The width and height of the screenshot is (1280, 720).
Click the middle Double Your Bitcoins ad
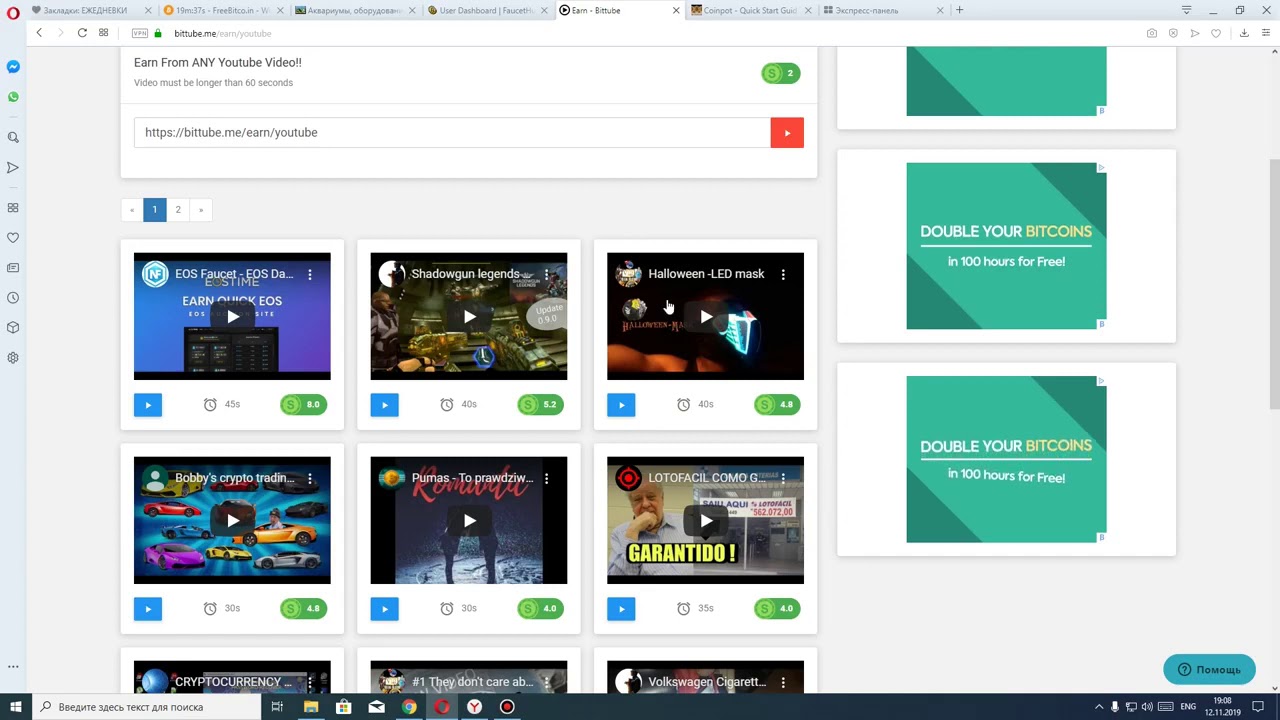[x=1006, y=246]
